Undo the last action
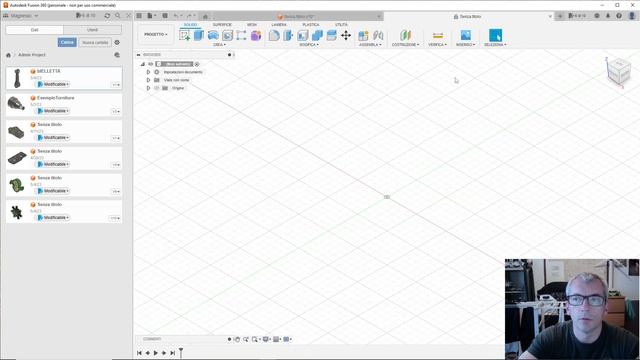 176,16
